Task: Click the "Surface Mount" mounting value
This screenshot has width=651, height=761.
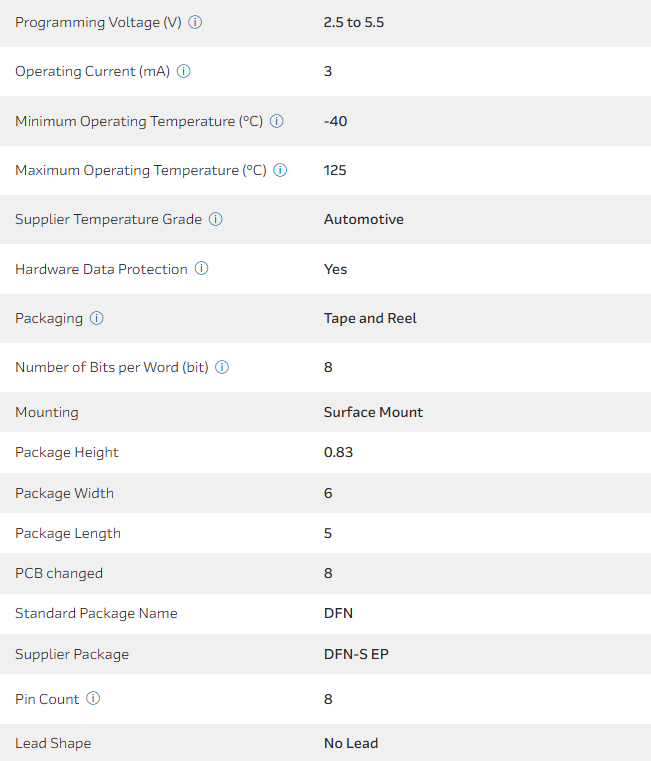Action: 373,412
